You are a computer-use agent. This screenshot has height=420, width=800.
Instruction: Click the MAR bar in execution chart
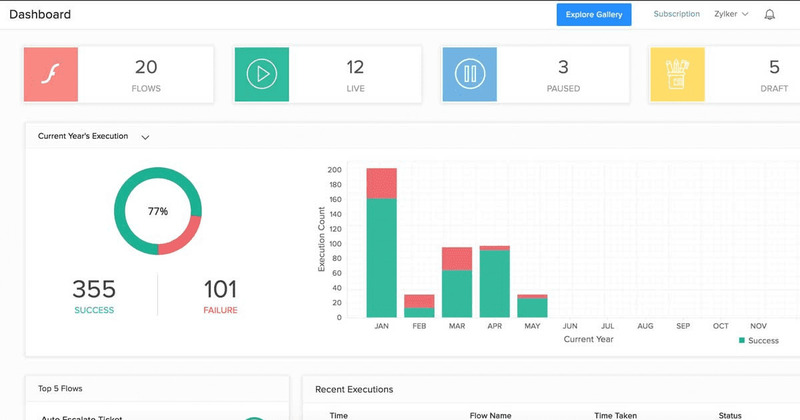[457, 282]
